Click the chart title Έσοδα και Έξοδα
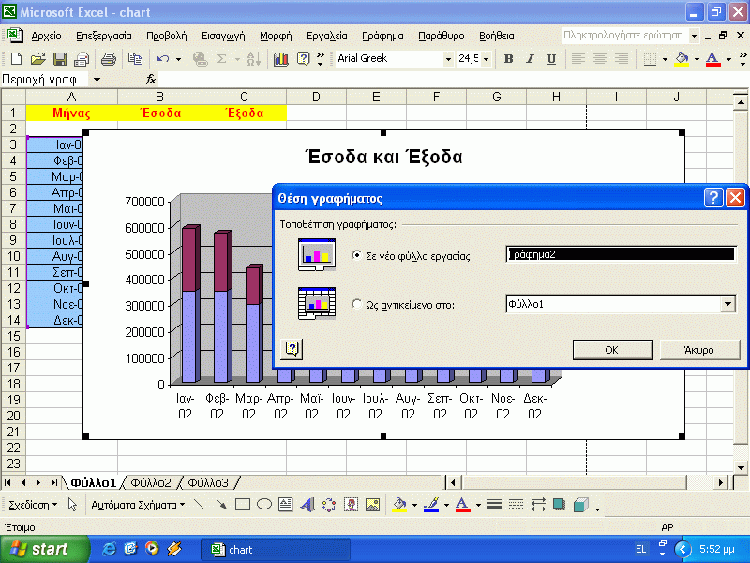 pyautogui.click(x=384, y=156)
